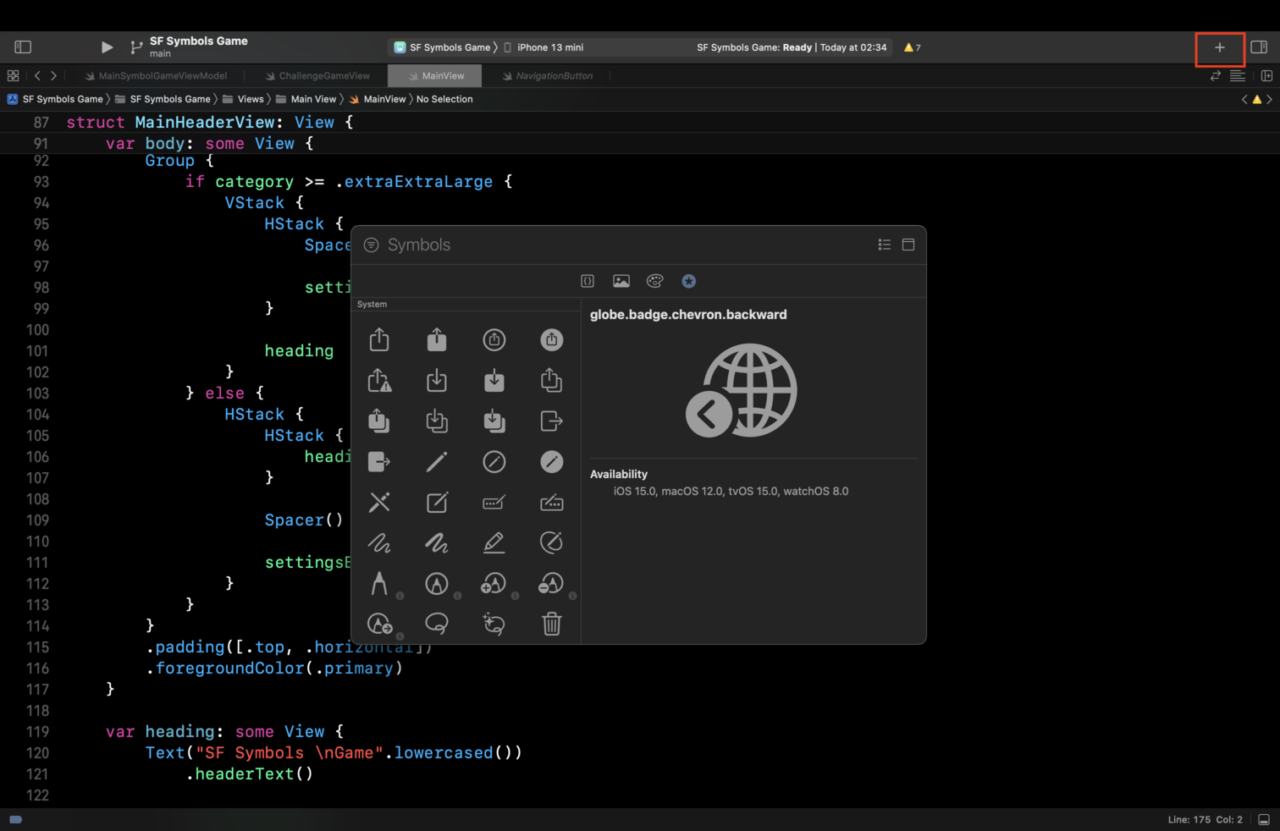The width and height of the screenshot is (1280, 831).
Task: Click the Availability platforms text
Action: pos(731,491)
